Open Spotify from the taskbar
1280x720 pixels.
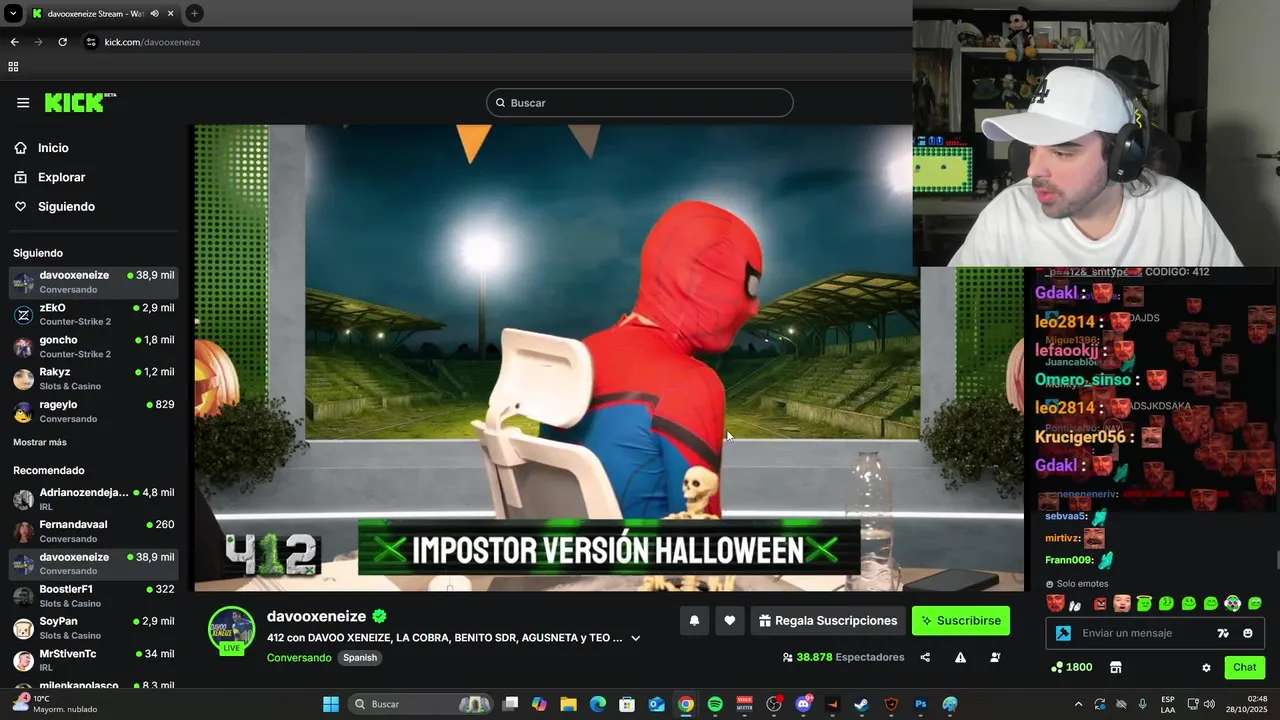pos(715,704)
